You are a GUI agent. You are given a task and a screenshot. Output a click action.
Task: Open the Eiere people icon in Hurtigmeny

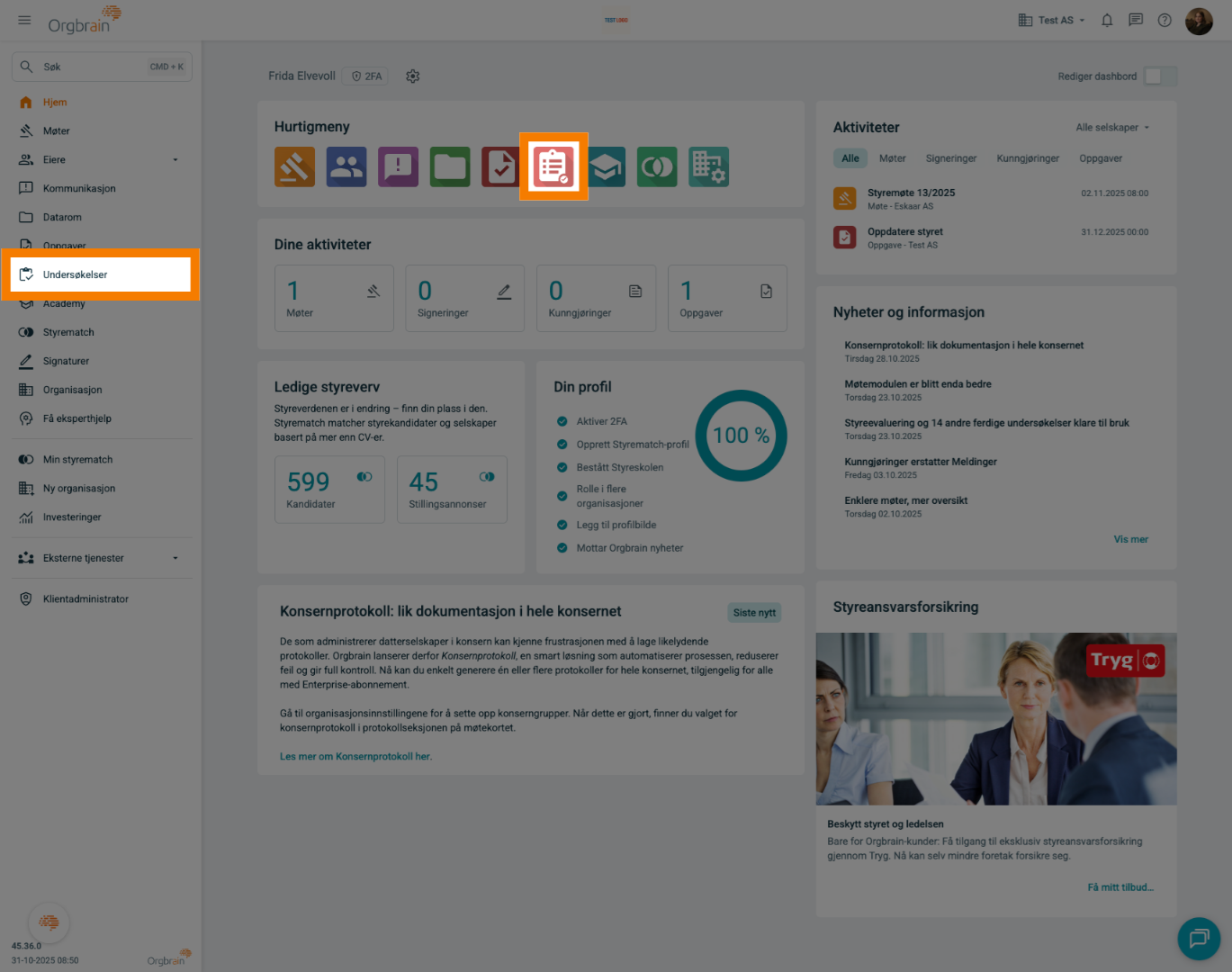pyautogui.click(x=346, y=166)
